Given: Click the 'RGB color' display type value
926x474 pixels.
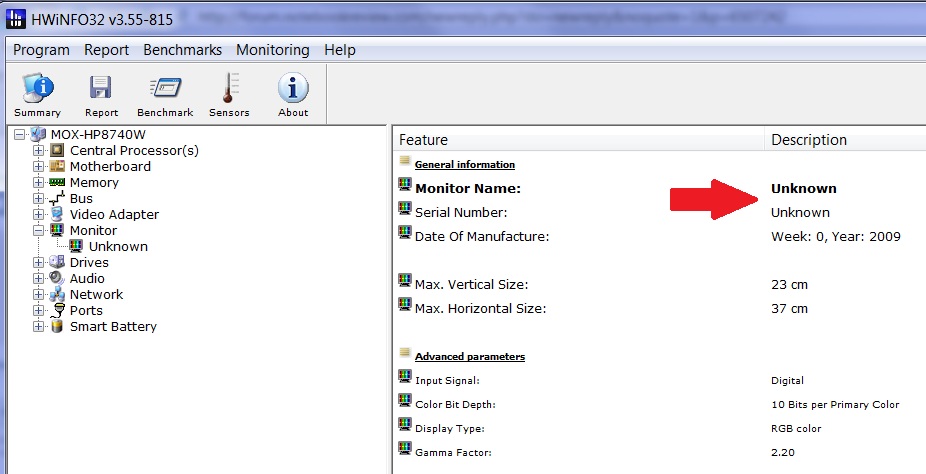Looking at the screenshot, I should pos(796,429).
